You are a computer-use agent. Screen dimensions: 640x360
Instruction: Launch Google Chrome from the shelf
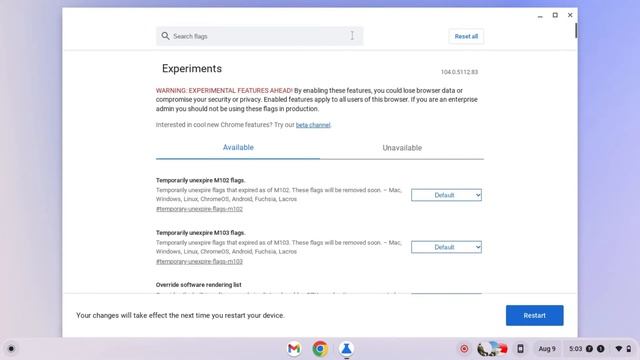pyautogui.click(x=320, y=349)
